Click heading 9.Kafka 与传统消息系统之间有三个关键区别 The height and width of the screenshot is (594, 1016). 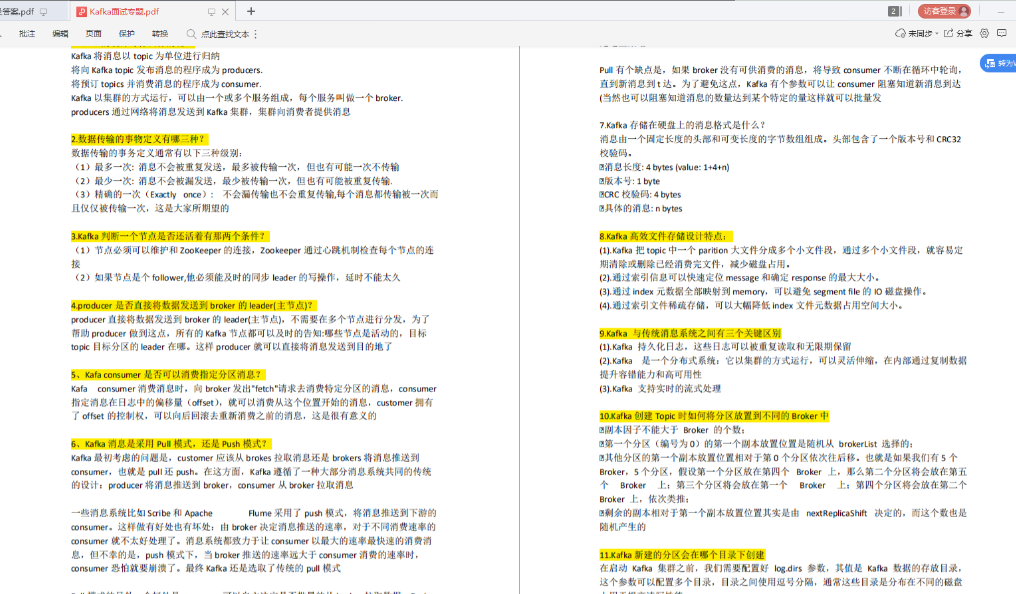pos(690,334)
